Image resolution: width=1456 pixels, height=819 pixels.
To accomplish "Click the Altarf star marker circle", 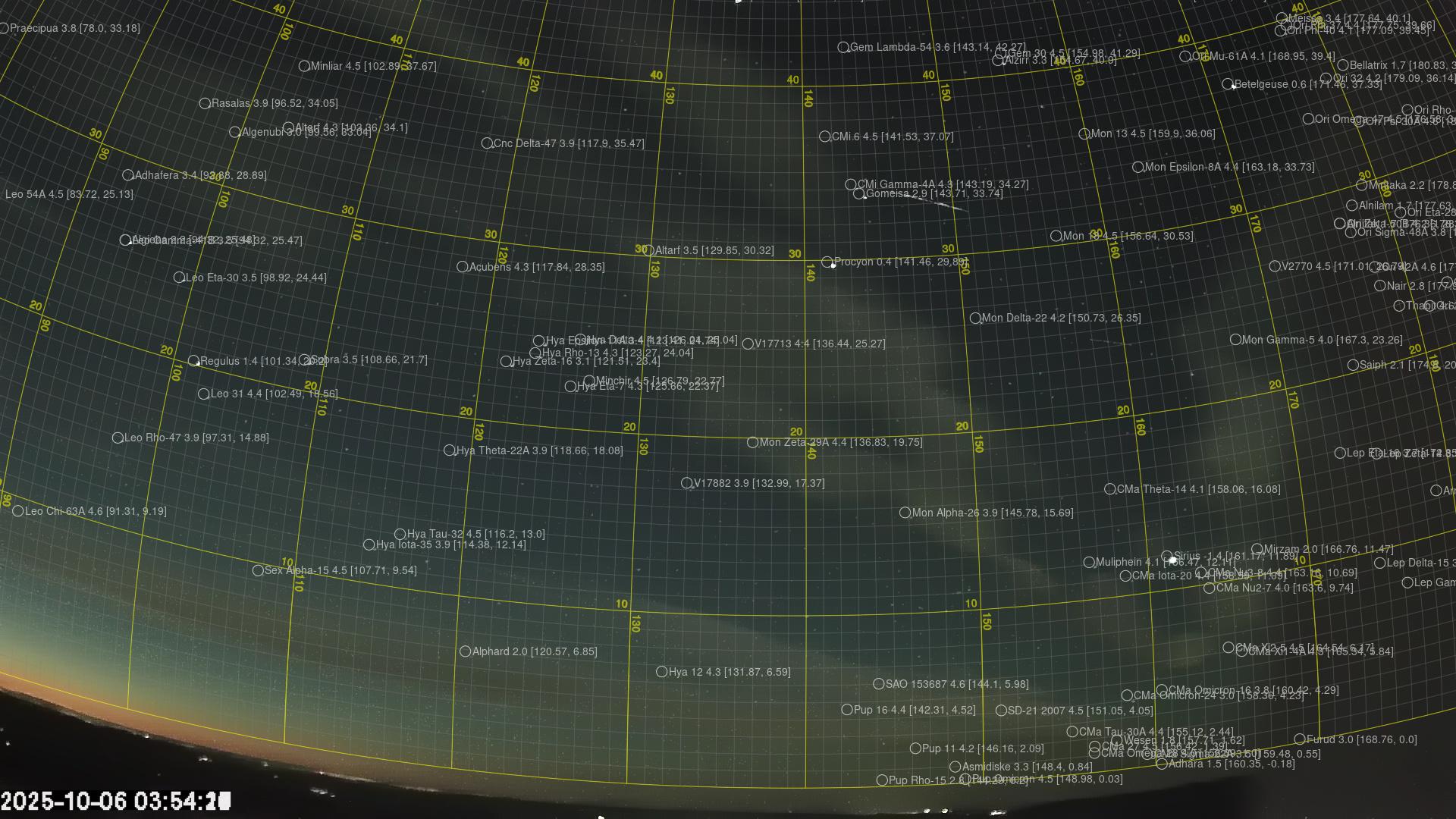I will coord(648,250).
